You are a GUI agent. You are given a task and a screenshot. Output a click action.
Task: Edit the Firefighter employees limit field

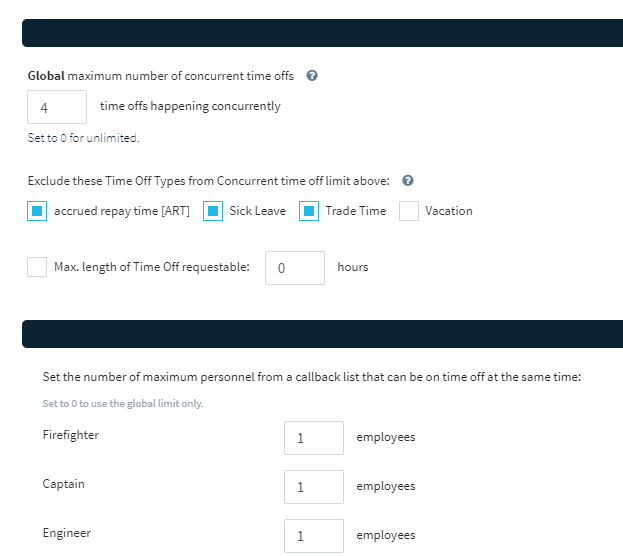tap(314, 438)
